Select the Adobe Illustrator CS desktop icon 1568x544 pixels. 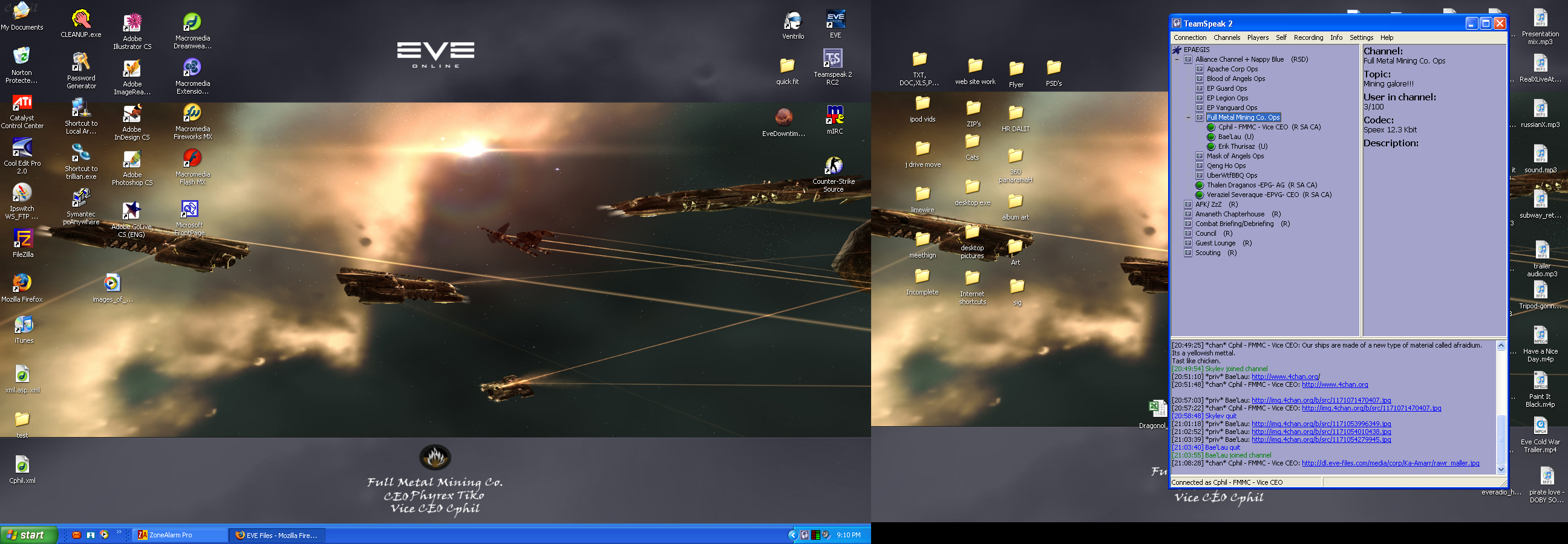tap(132, 31)
